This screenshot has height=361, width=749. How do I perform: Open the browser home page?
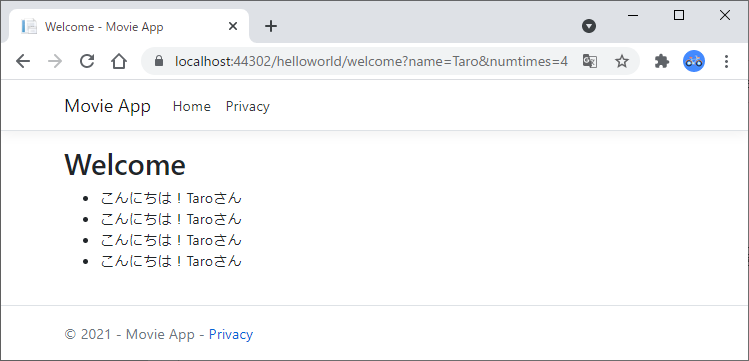pyautogui.click(x=118, y=61)
